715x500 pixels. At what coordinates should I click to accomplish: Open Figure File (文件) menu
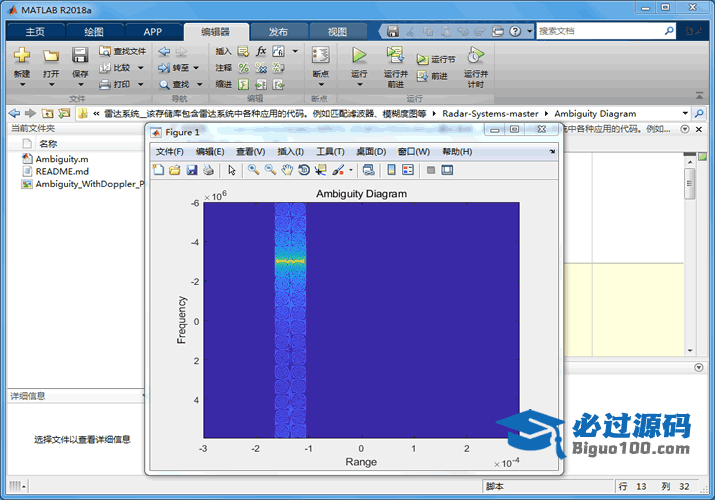(x=170, y=152)
